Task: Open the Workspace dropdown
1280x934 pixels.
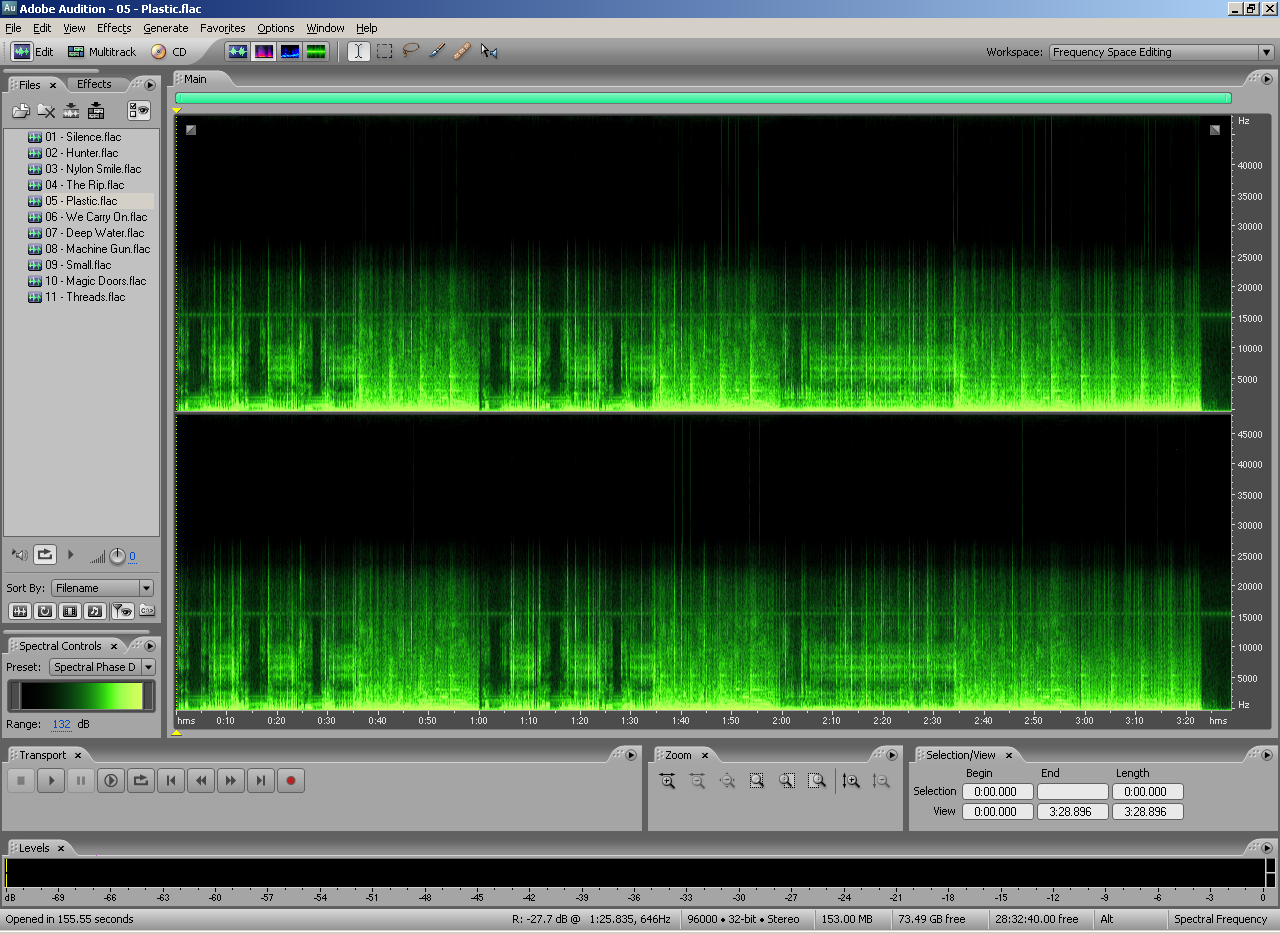Action: tap(1161, 52)
